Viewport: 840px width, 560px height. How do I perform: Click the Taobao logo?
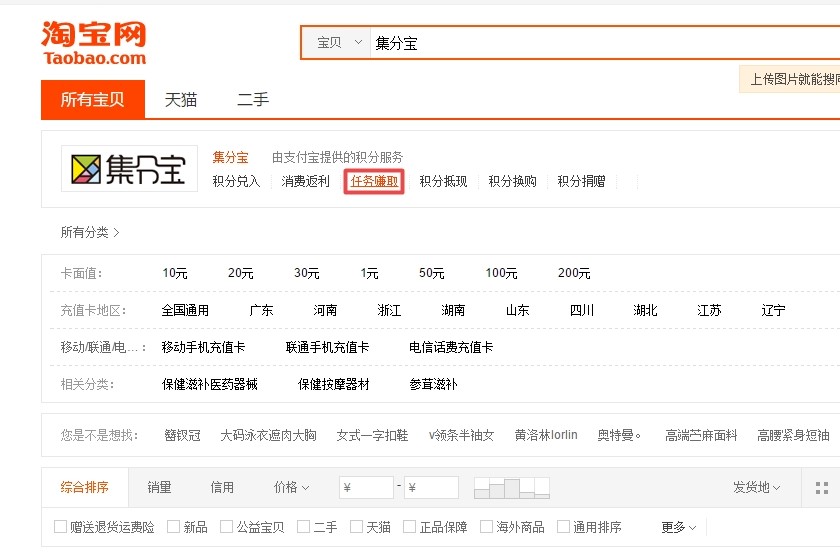[x=94, y=43]
